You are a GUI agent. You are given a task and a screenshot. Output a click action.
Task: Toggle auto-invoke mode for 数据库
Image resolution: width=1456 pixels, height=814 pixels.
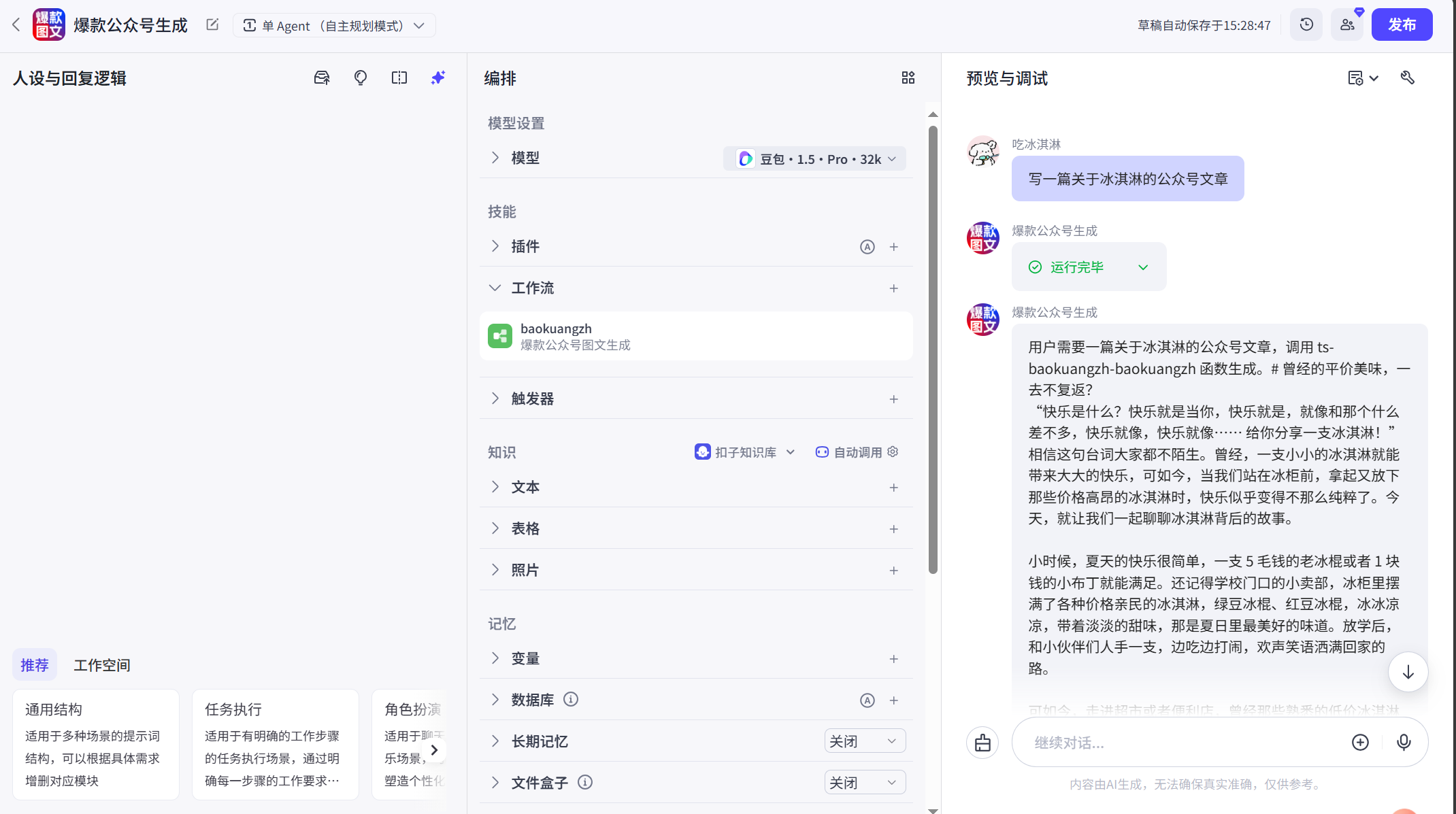867,700
